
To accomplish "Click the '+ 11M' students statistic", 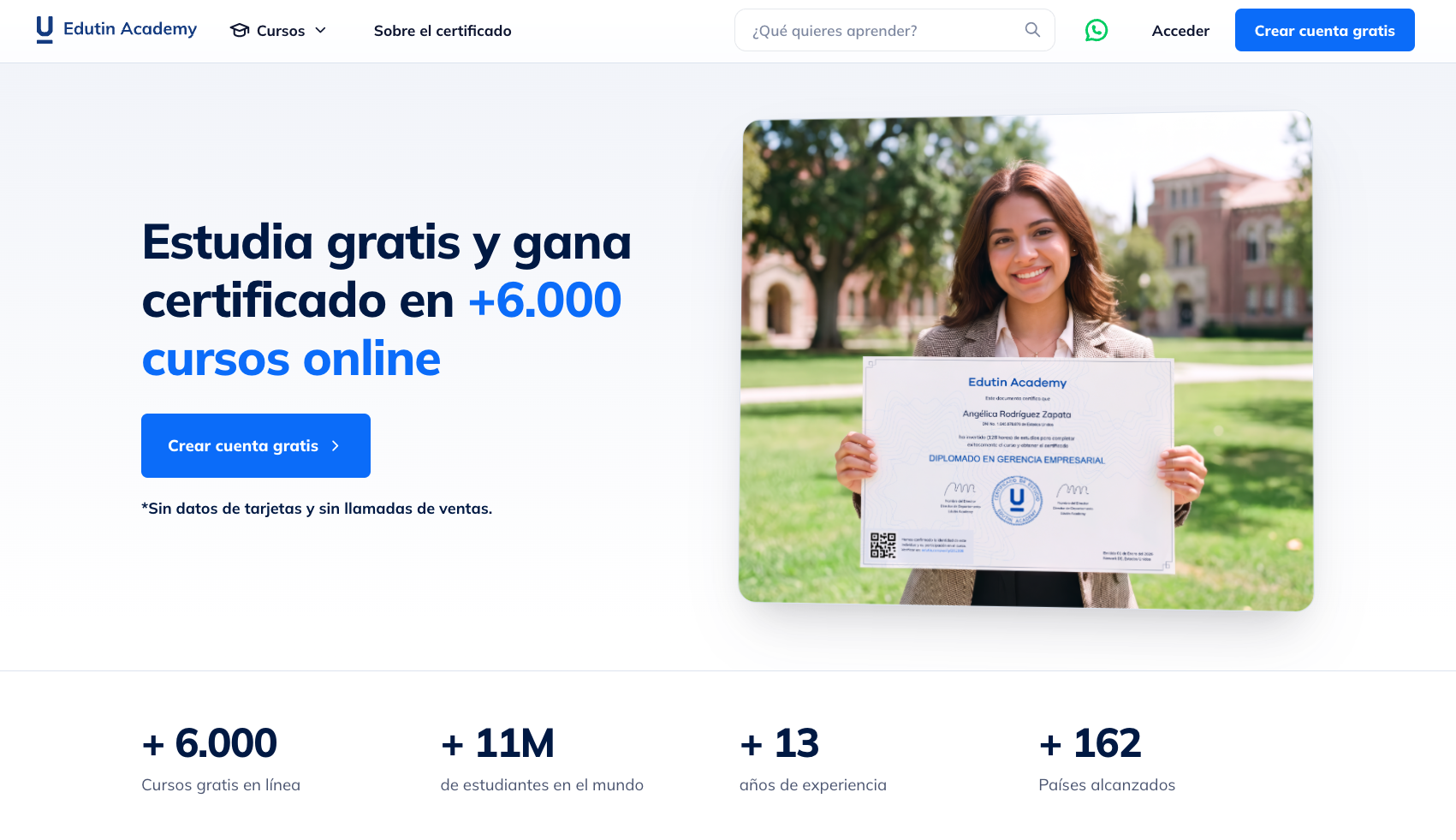I will (x=497, y=743).
